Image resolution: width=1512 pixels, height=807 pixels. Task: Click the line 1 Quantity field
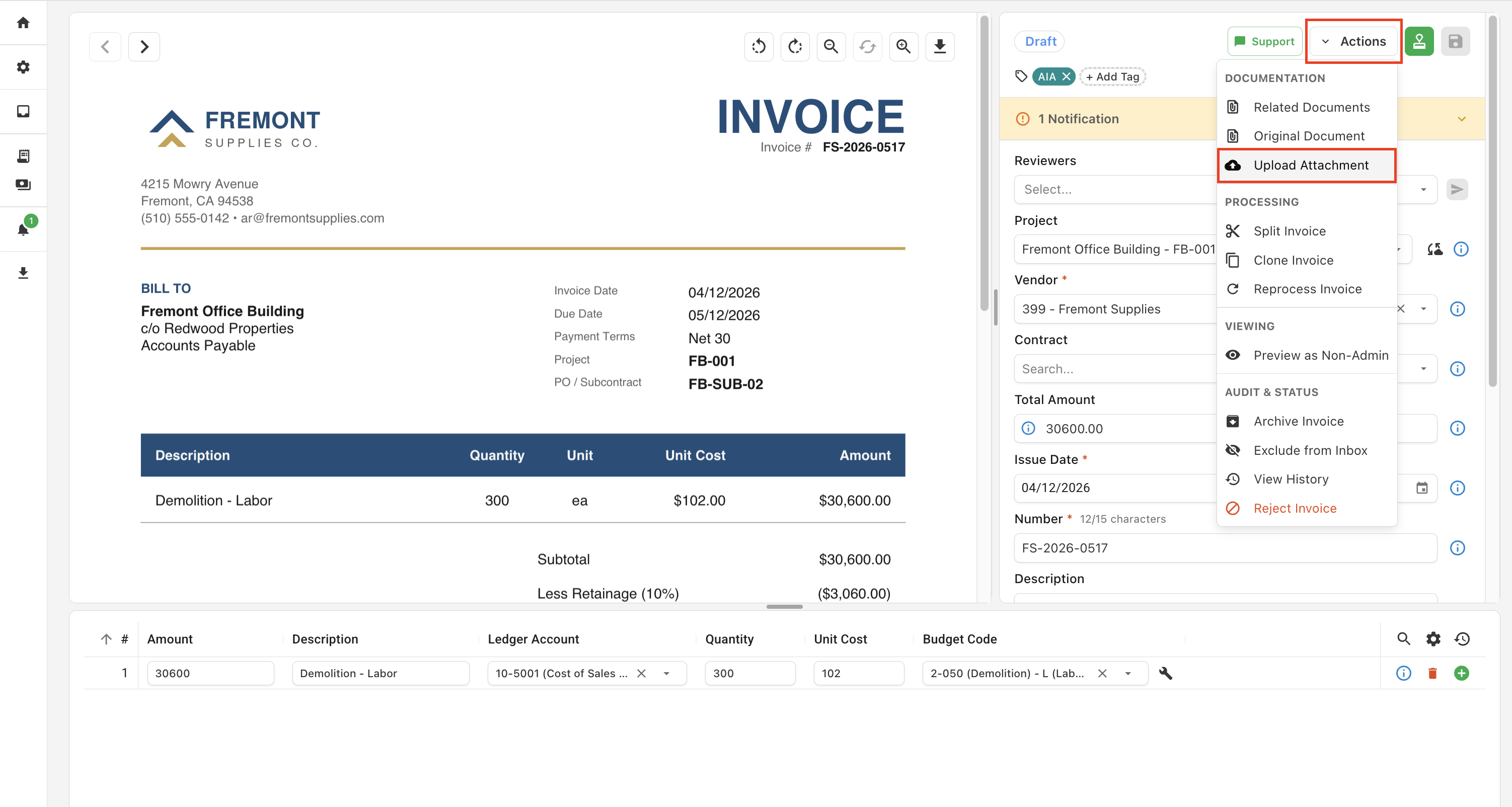point(749,673)
